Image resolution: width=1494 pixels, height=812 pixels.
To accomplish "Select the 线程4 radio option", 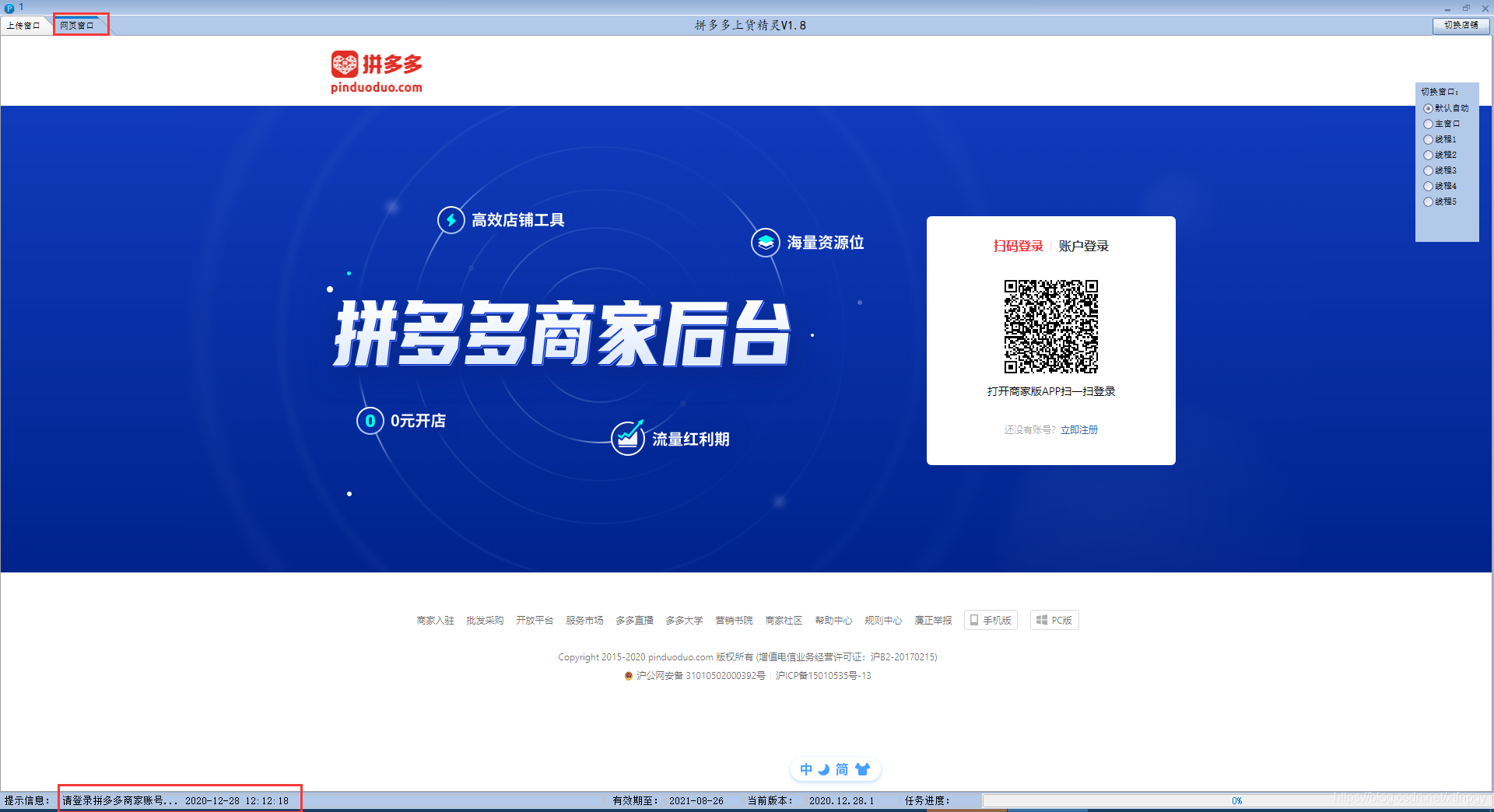I will click(1440, 186).
